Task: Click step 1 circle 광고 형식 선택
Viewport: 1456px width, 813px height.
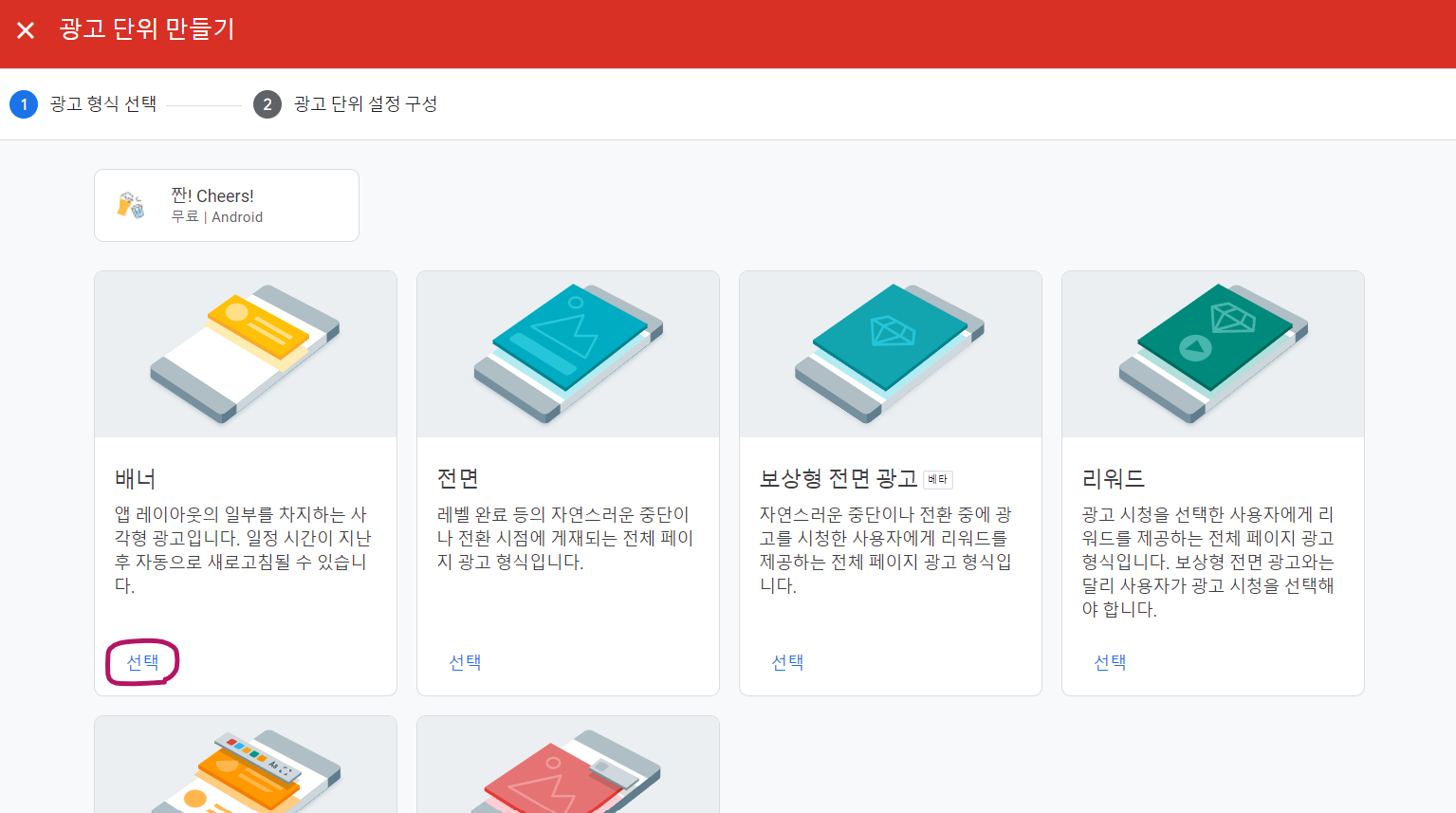Action: pyautogui.click(x=24, y=104)
